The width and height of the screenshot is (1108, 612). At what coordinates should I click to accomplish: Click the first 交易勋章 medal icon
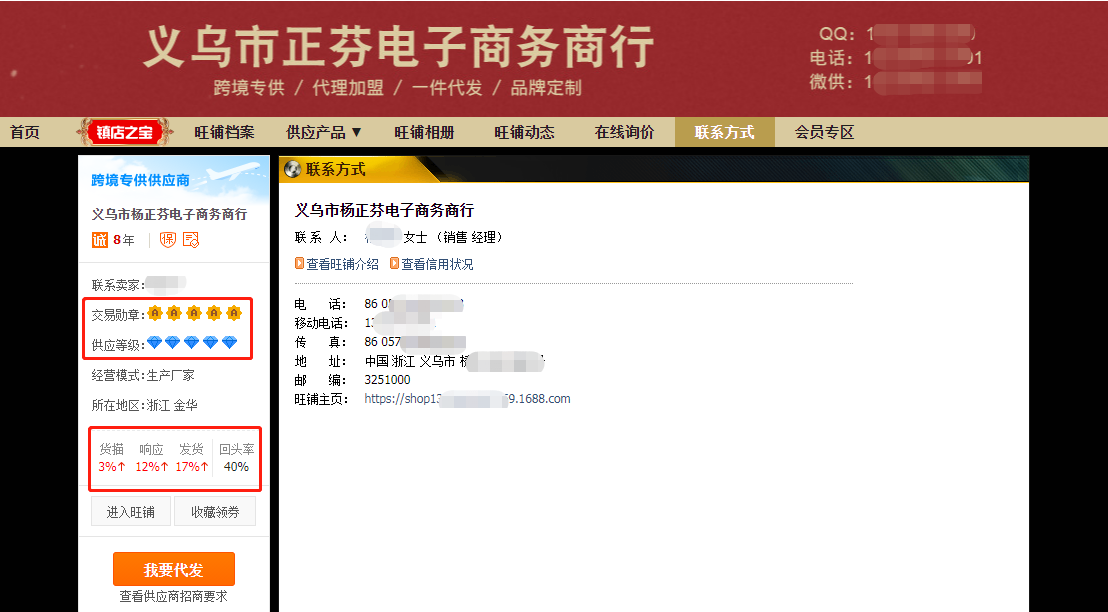(x=155, y=313)
